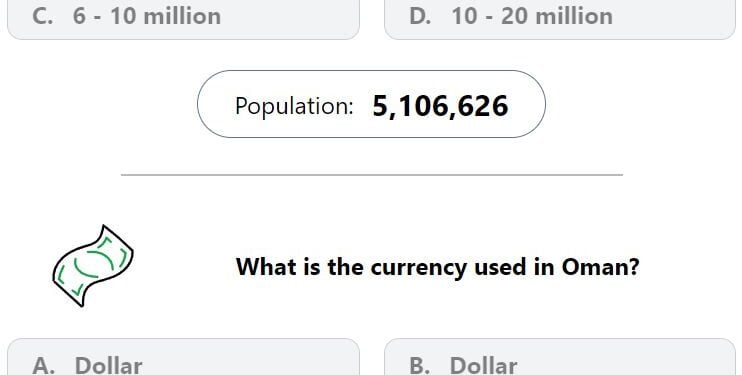
Task: Click the horizontal divider between questions
Action: (372, 175)
